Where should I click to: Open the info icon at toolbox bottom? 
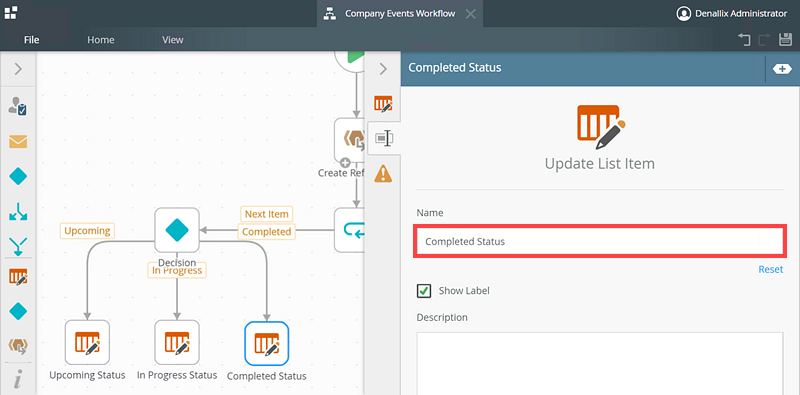(x=18, y=381)
